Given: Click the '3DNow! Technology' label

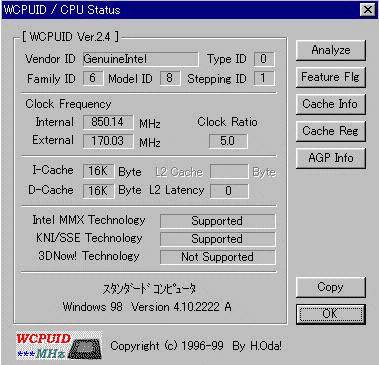Looking at the screenshot, I should click(89, 256).
